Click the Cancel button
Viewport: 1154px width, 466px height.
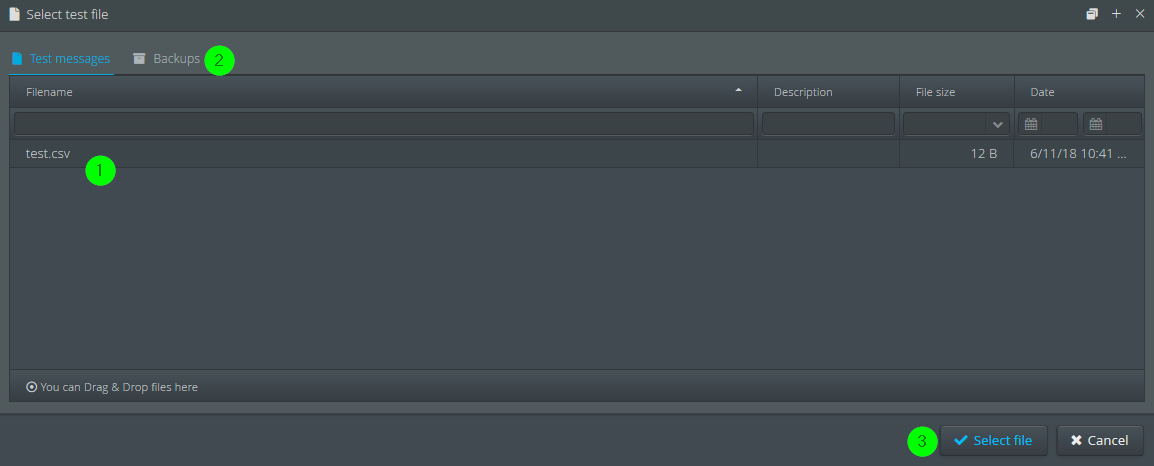coord(1100,440)
